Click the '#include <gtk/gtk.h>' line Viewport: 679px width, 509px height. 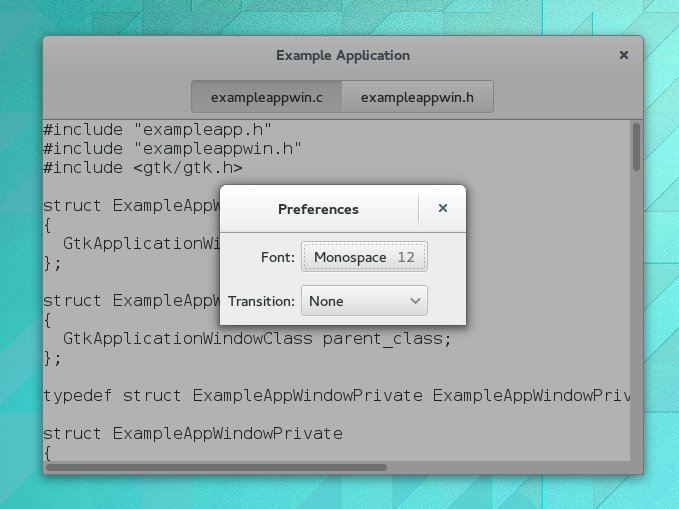[142, 168]
